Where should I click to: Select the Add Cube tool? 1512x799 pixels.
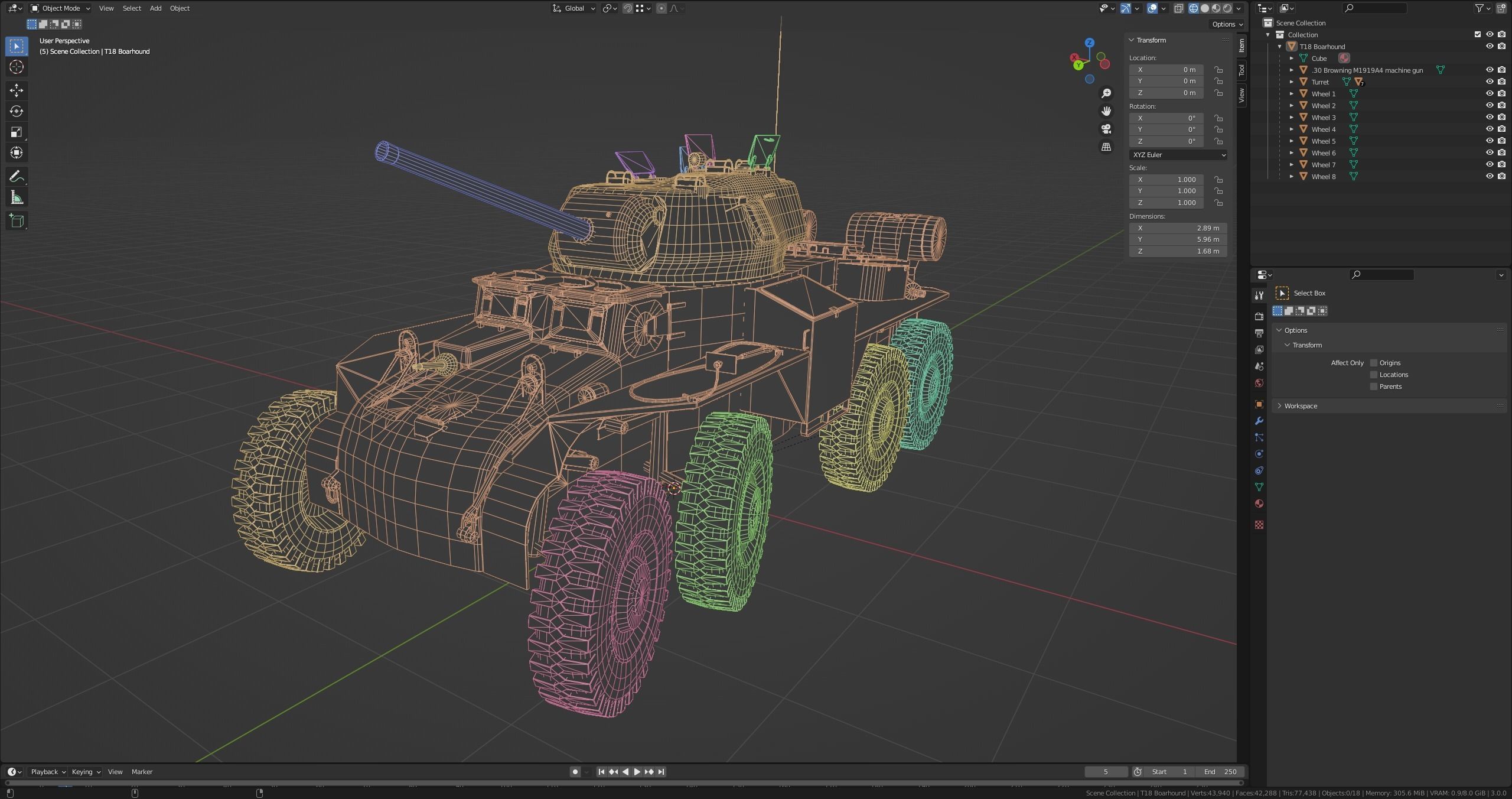pyautogui.click(x=17, y=221)
